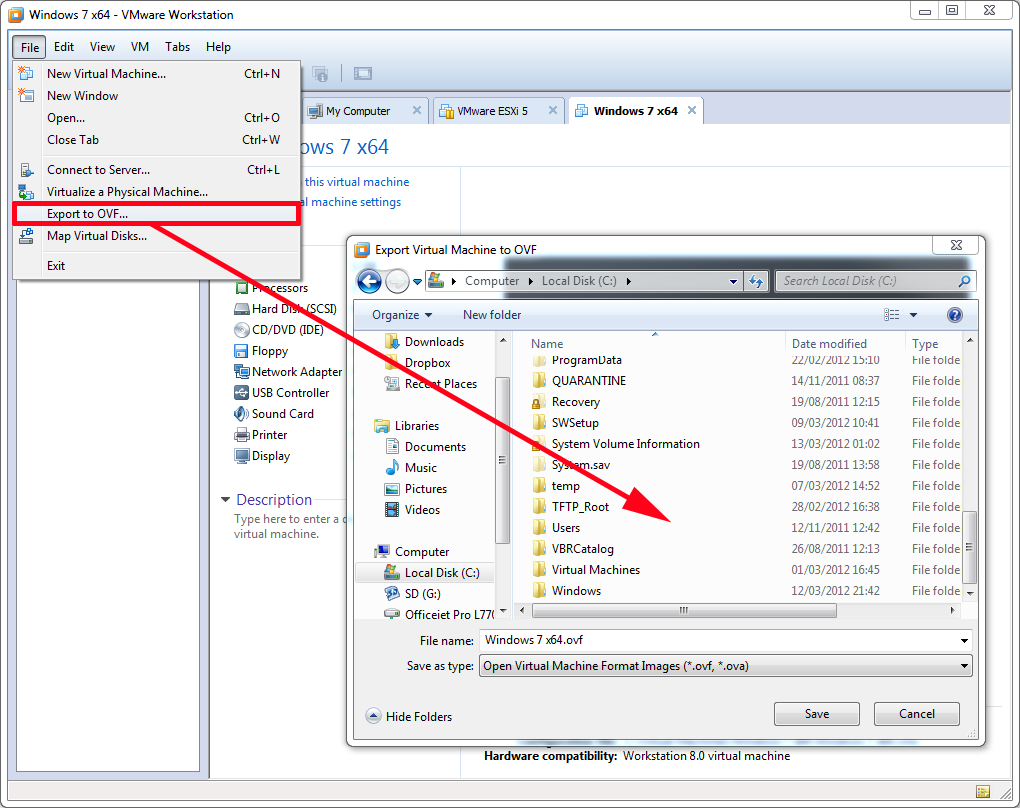
Task: Expand the Organize dropdown menu
Action: click(402, 315)
